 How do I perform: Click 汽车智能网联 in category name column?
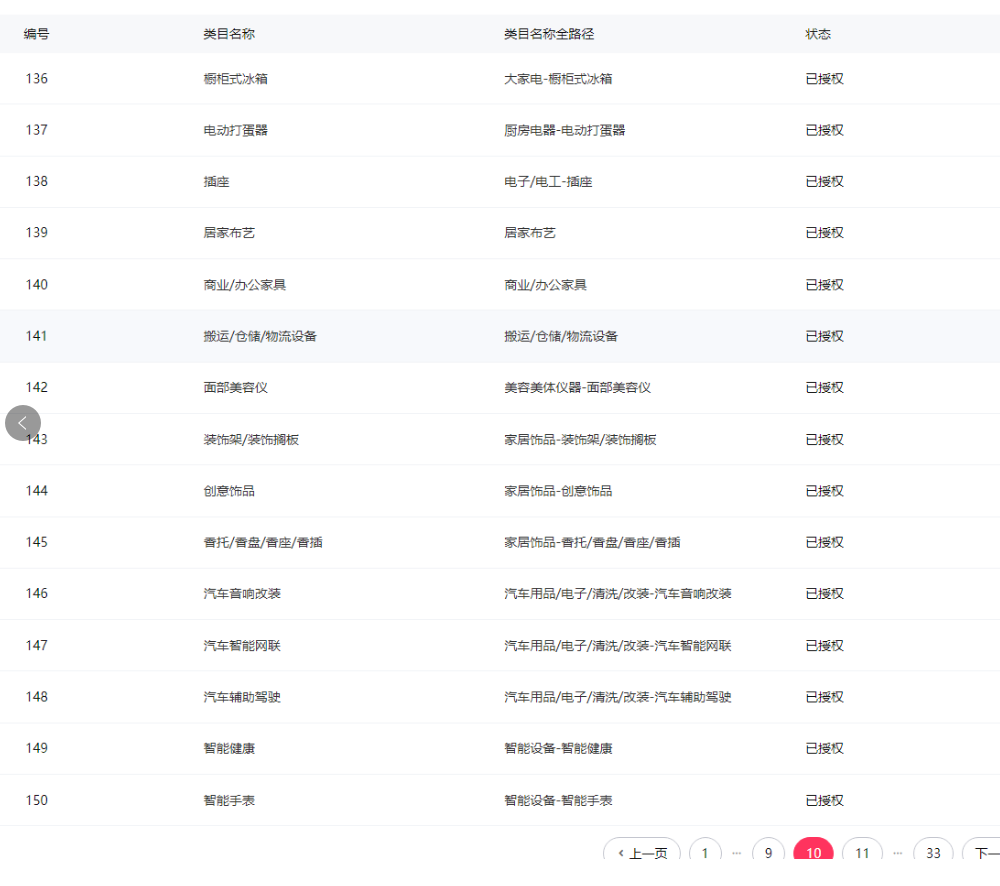click(242, 646)
